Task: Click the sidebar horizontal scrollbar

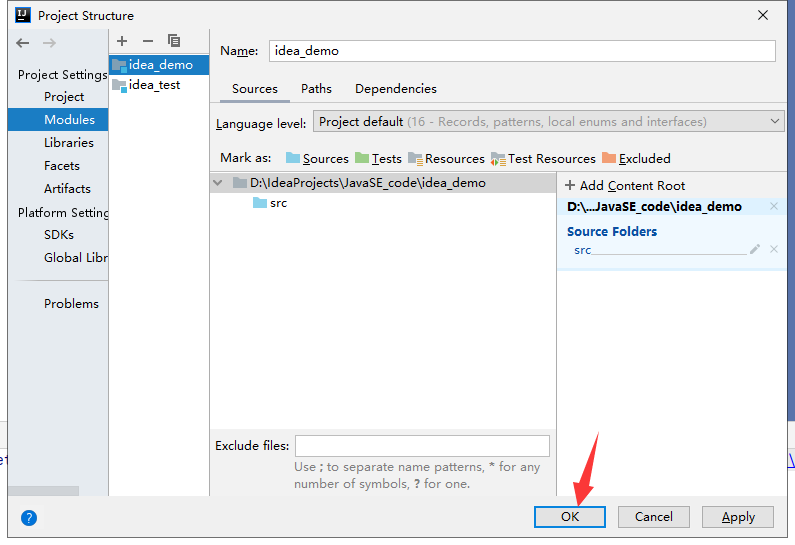Action: (44, 491)
